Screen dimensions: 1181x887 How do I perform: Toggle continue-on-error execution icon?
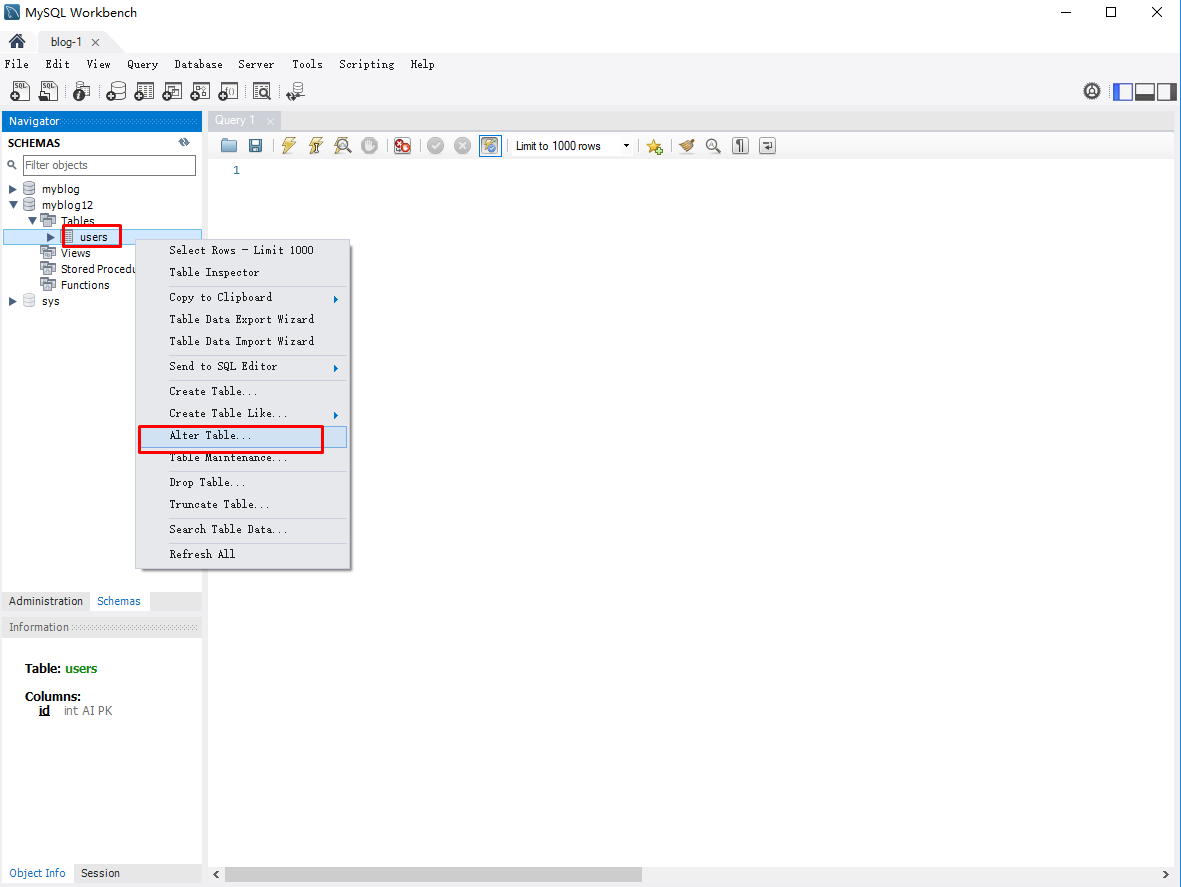coord(402,145)
